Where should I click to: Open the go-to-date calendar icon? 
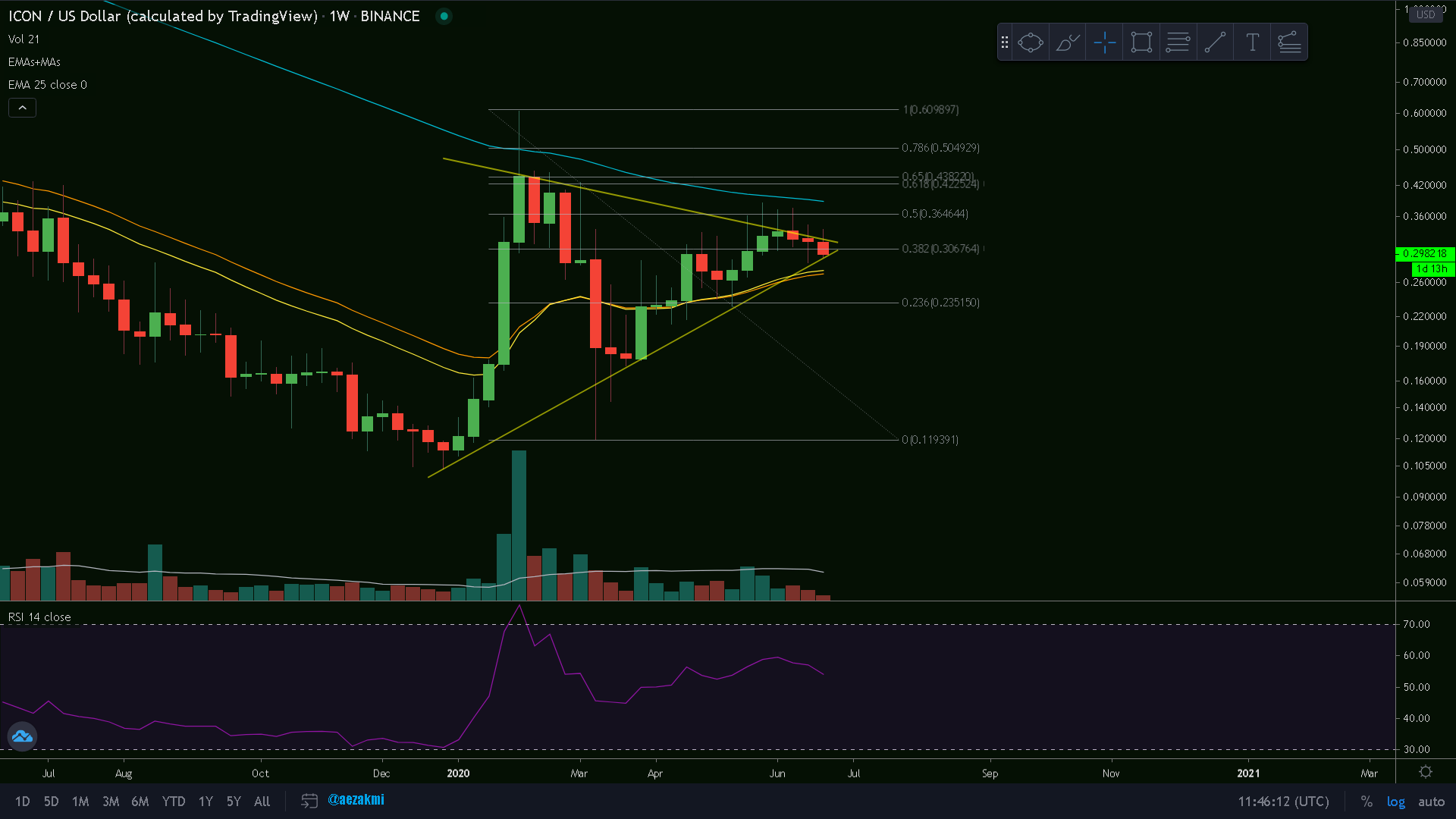pos(309,801)
